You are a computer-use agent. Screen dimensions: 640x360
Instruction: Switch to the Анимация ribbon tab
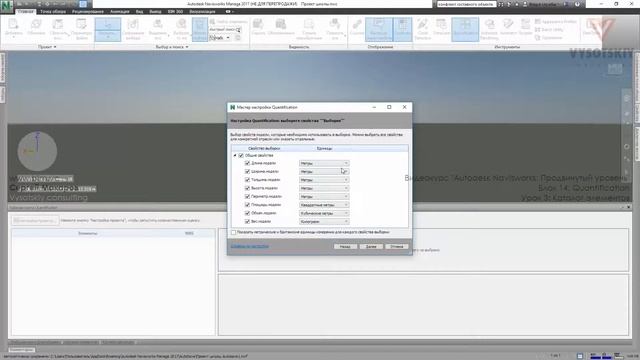tap(120, 11)
